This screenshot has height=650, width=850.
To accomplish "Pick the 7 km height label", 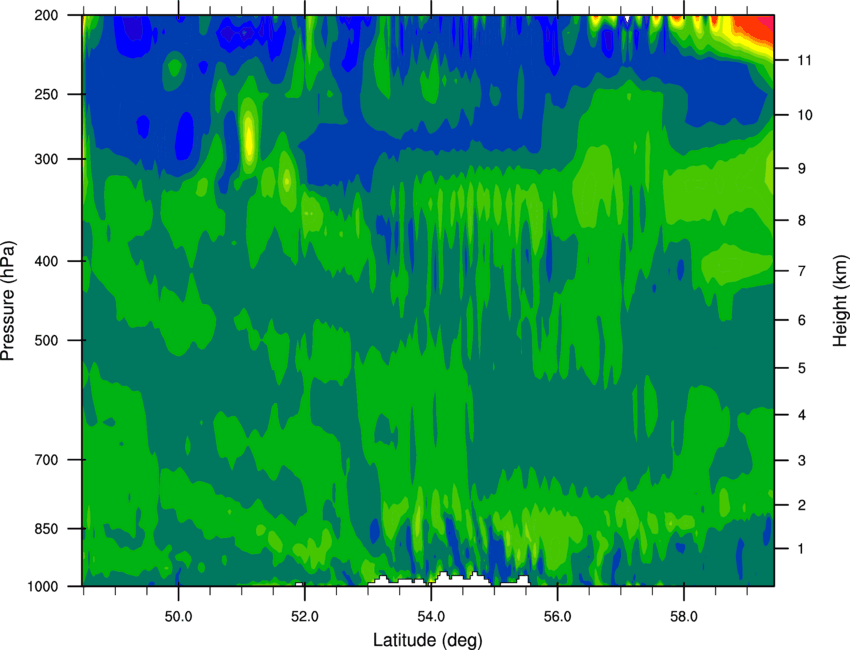I will click(x=802, y=271).
